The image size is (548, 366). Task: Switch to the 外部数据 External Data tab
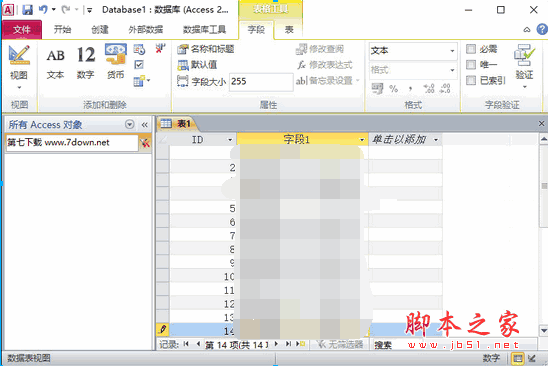pos(146,30)
